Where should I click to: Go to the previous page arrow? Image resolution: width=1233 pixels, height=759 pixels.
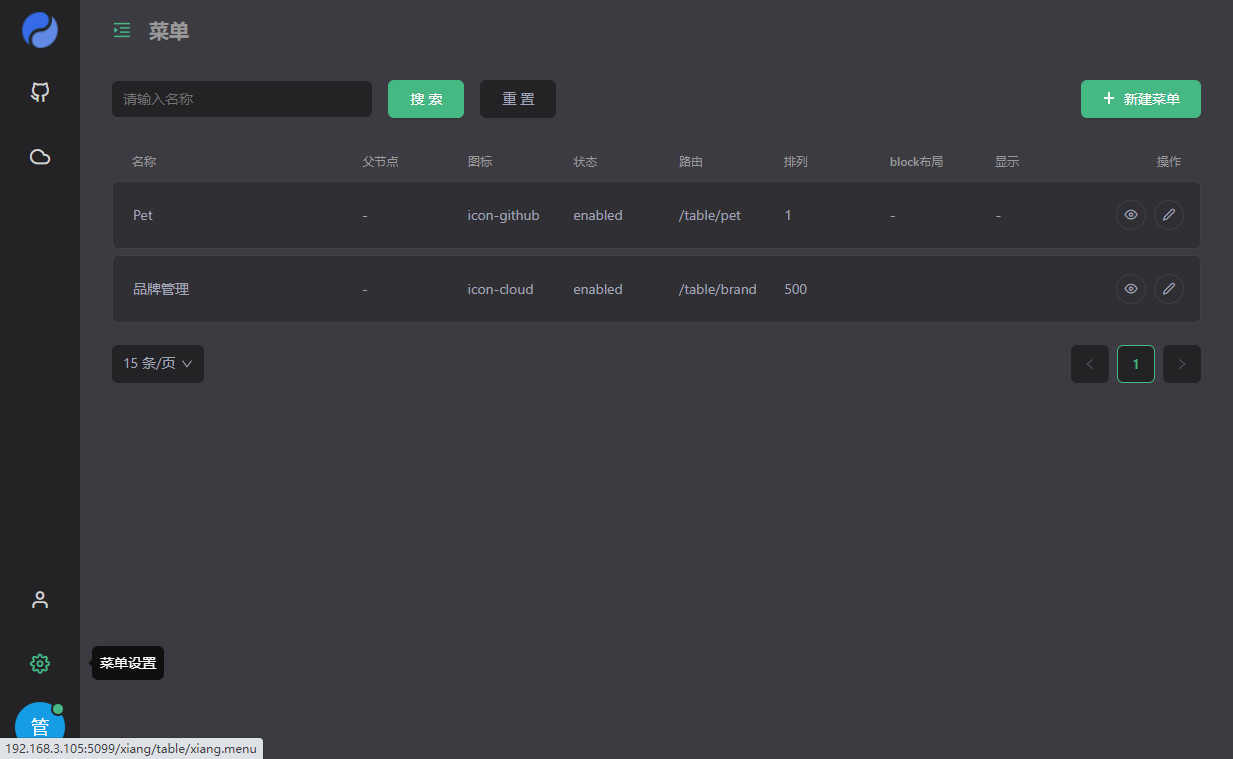[1089, 364]
